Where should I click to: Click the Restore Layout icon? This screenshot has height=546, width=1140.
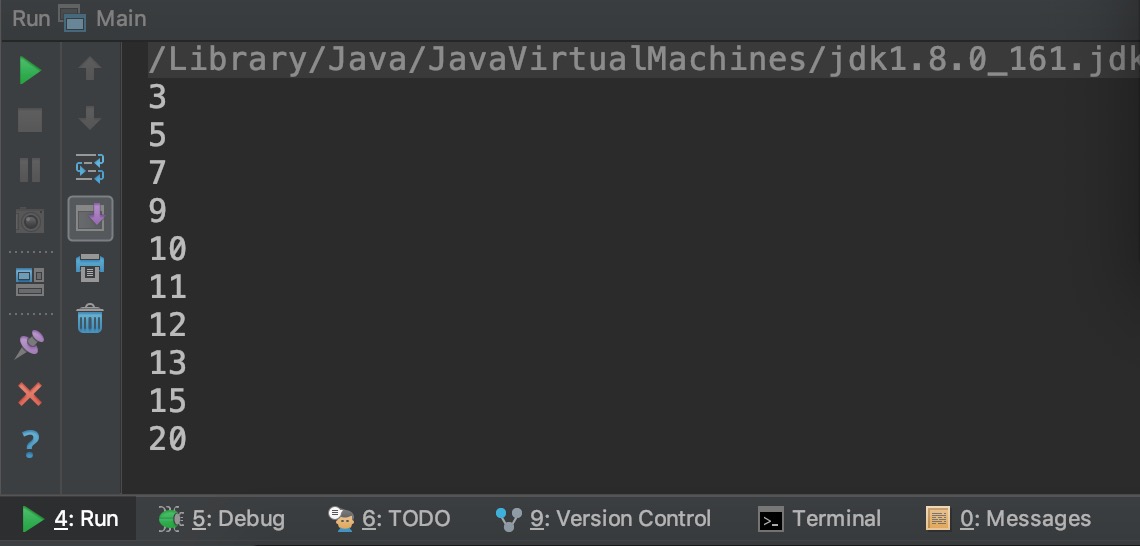tap(30, 281)
